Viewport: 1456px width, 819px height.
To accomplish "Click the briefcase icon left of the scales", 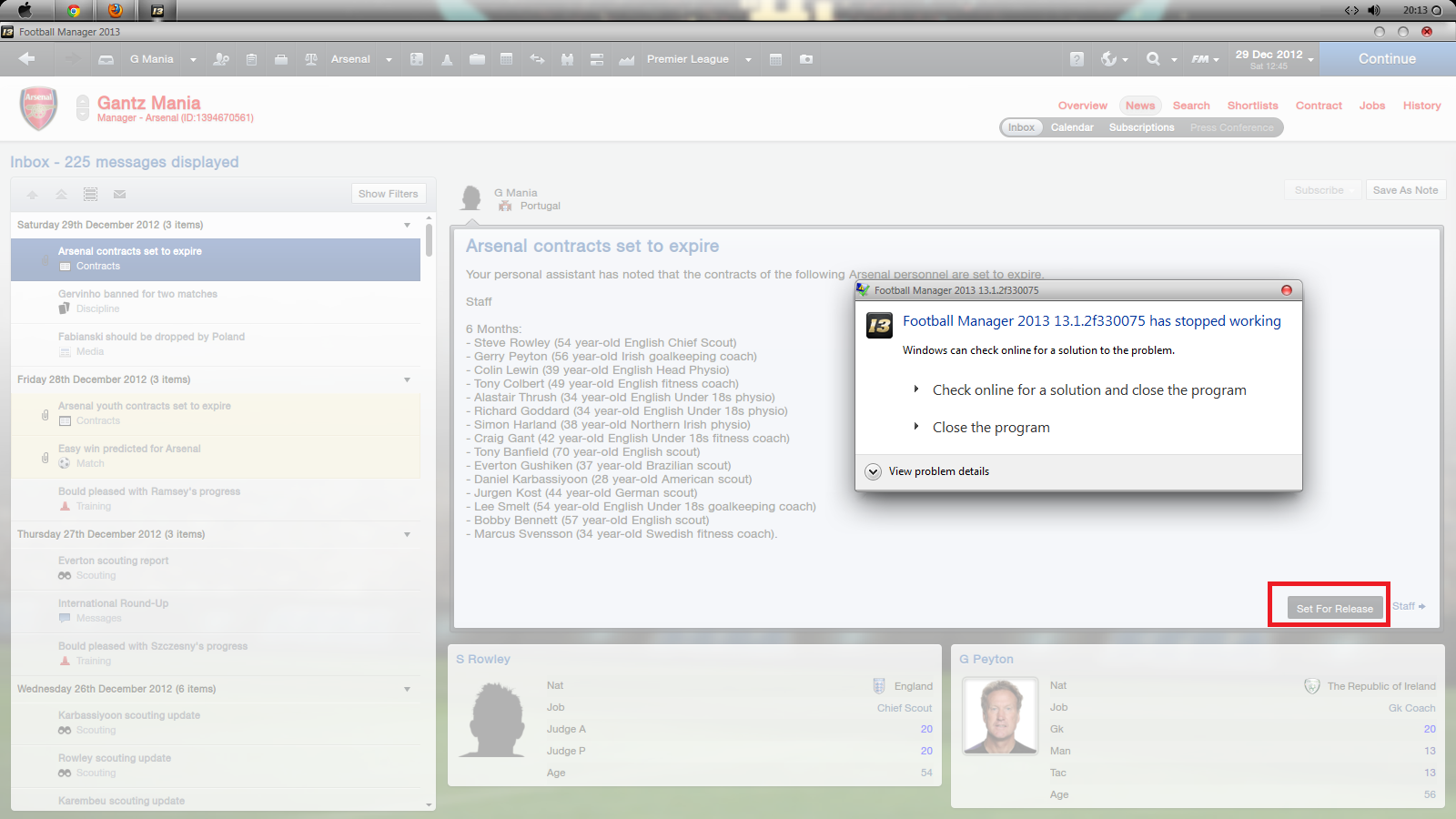I will pos(281,59).
